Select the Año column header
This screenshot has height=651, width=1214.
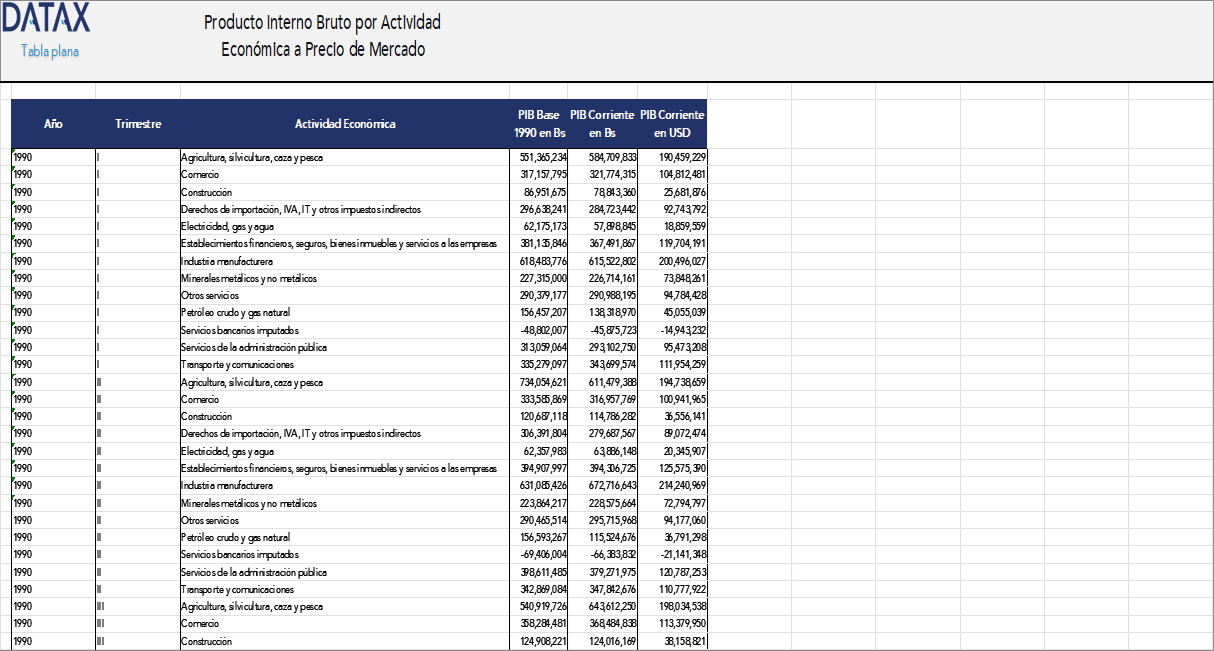51,124
